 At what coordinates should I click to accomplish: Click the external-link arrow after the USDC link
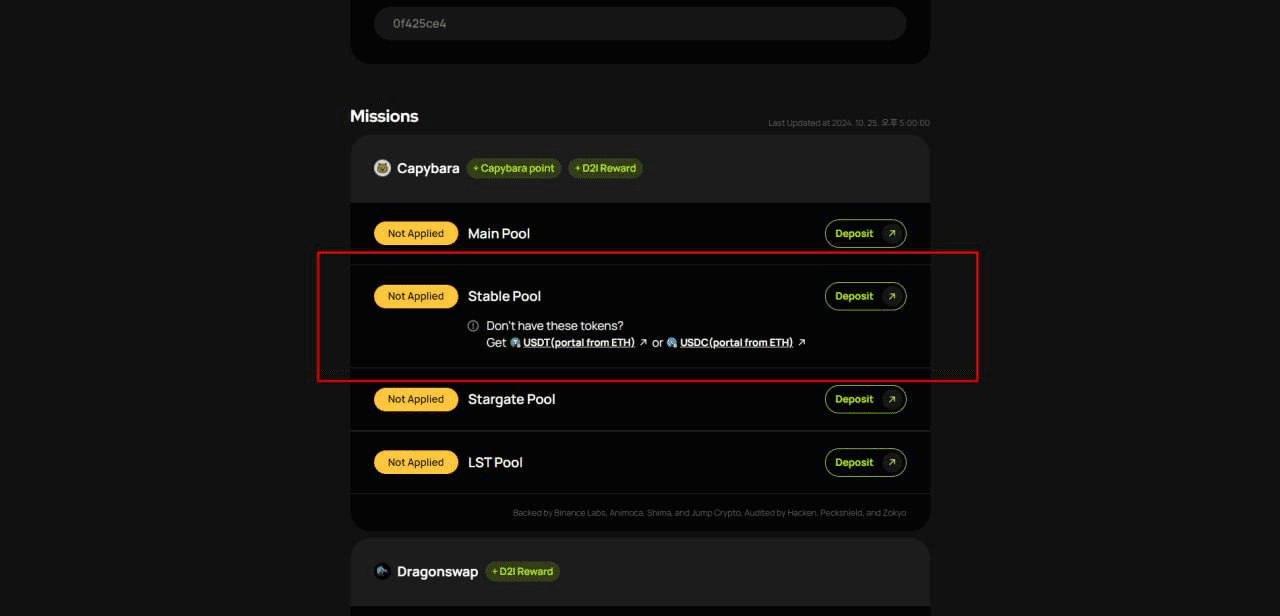pos(801,342)
